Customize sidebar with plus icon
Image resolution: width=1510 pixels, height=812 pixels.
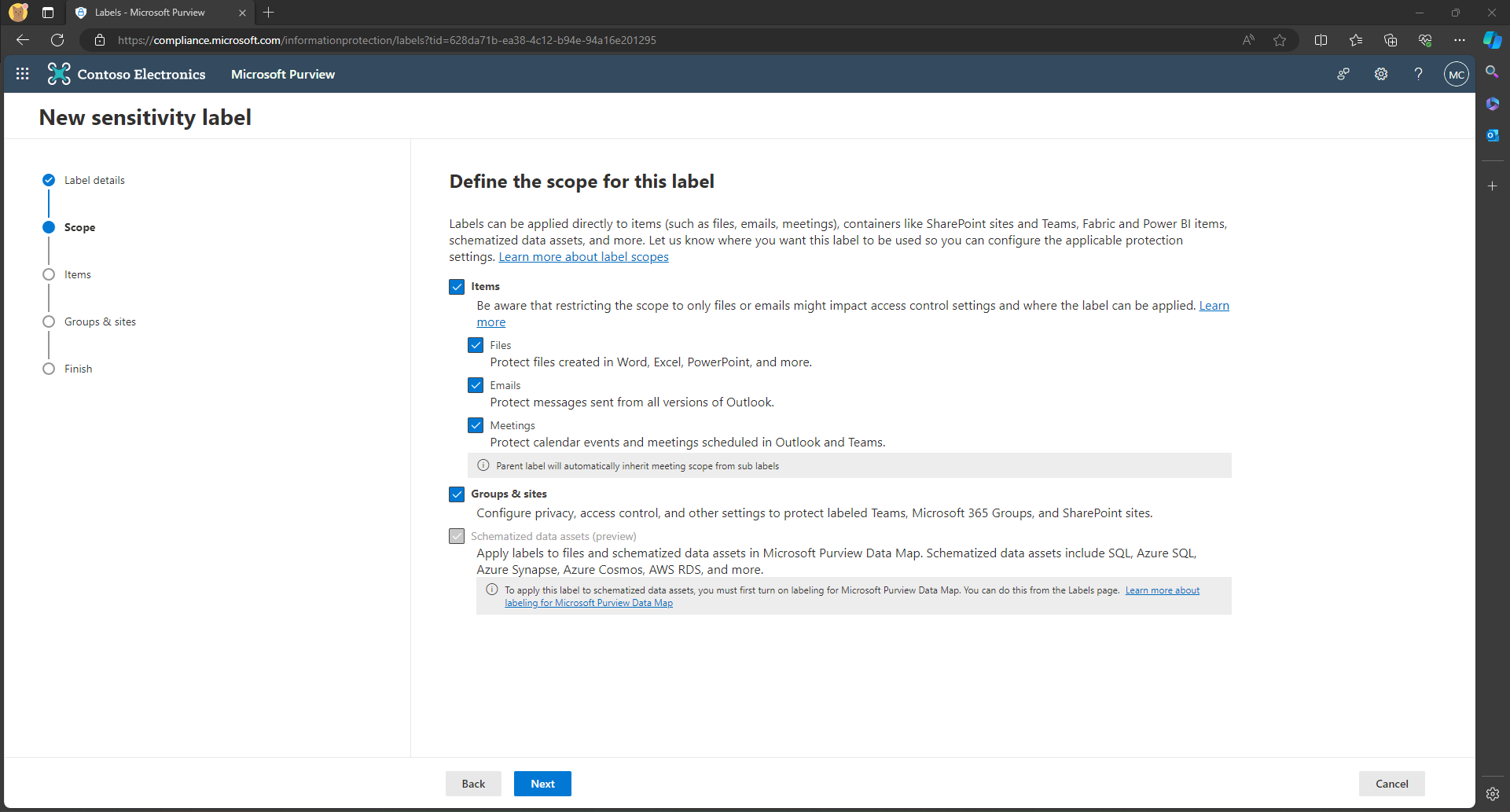(1492, 186)
